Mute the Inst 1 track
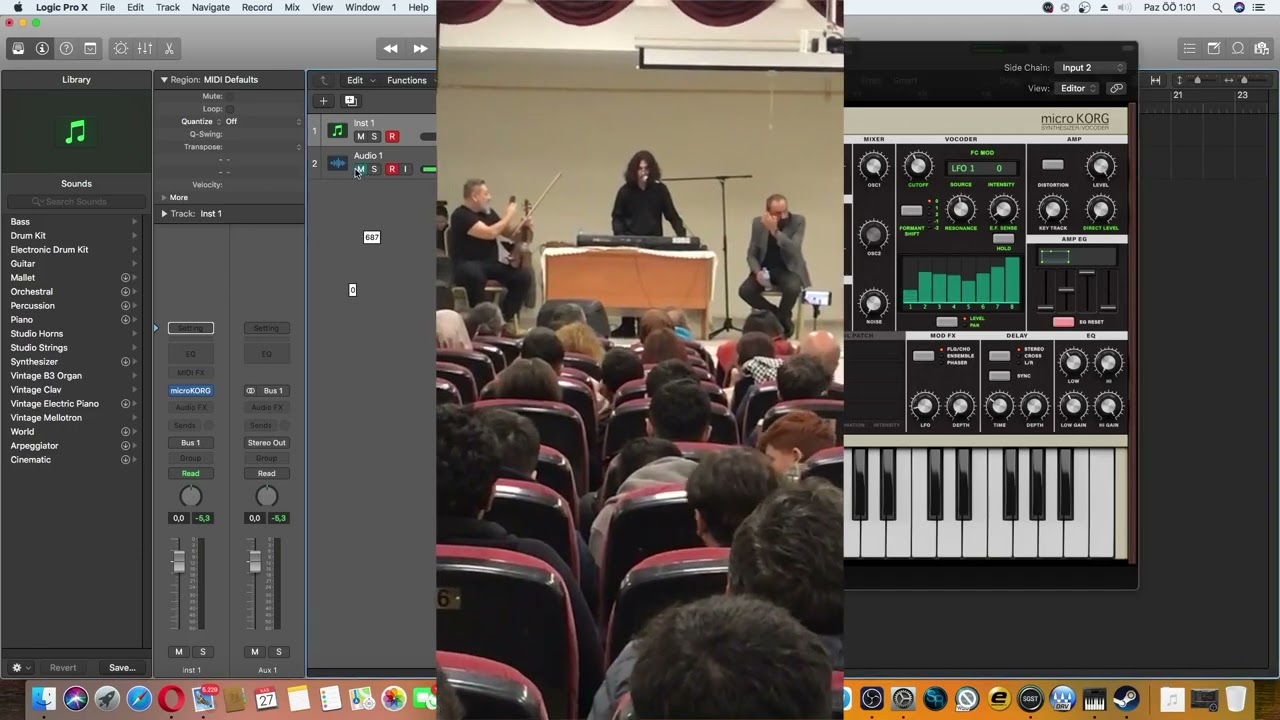This screenshot has height=720, width=1280. coord(360,137)
